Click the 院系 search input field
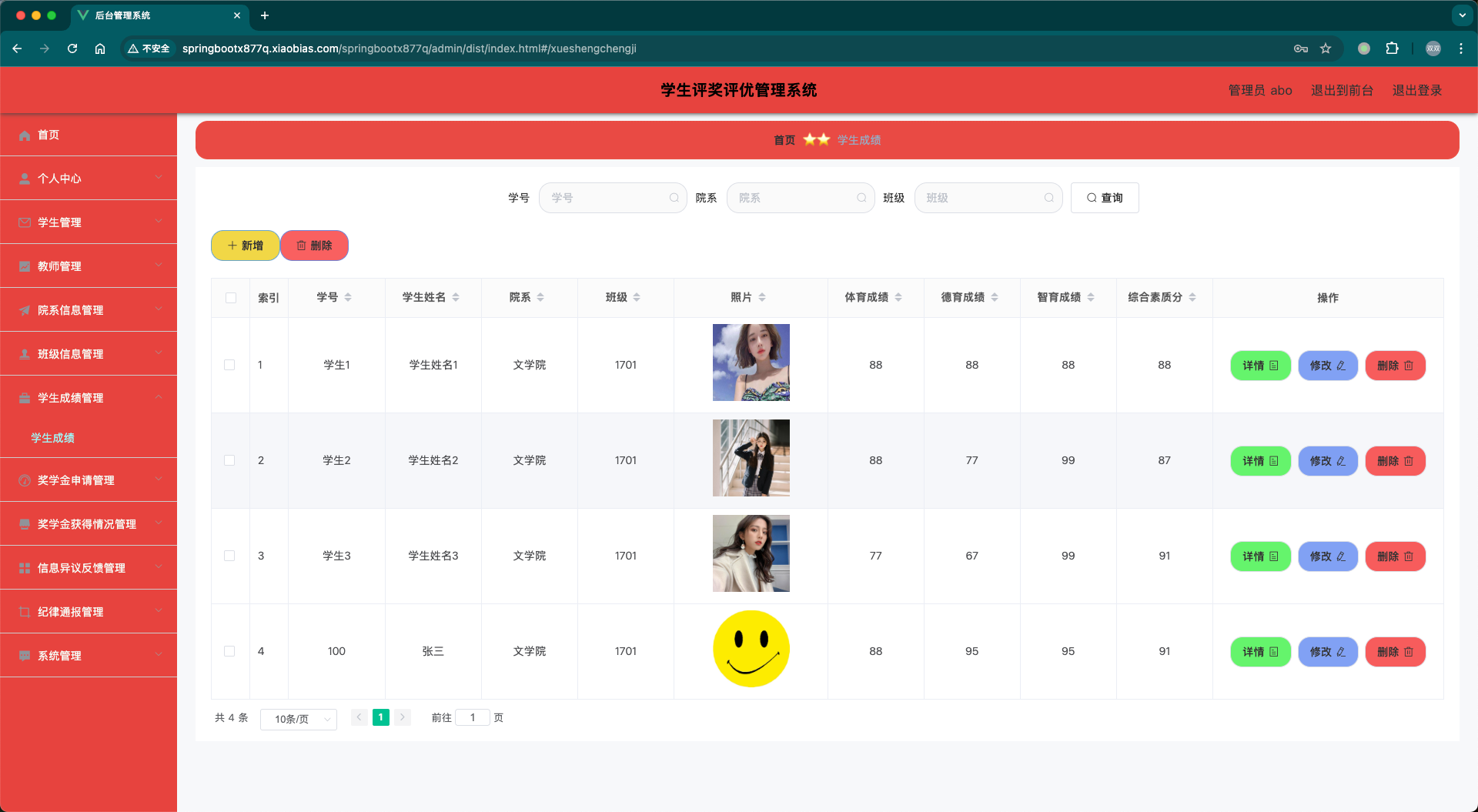1478x812 pixels. [801, 198]
